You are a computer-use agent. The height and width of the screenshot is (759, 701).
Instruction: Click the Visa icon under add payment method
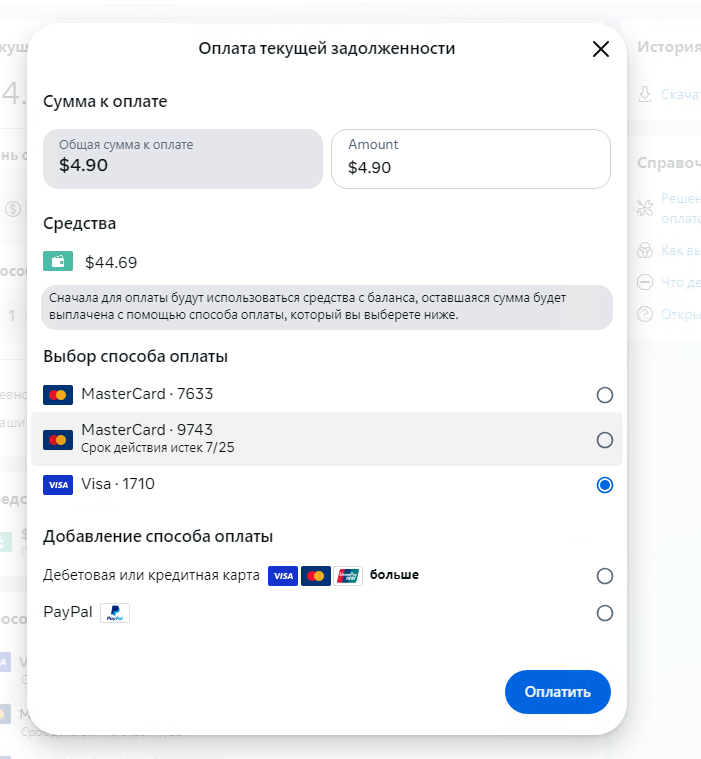pyautogui.click(x=283, y=576)
